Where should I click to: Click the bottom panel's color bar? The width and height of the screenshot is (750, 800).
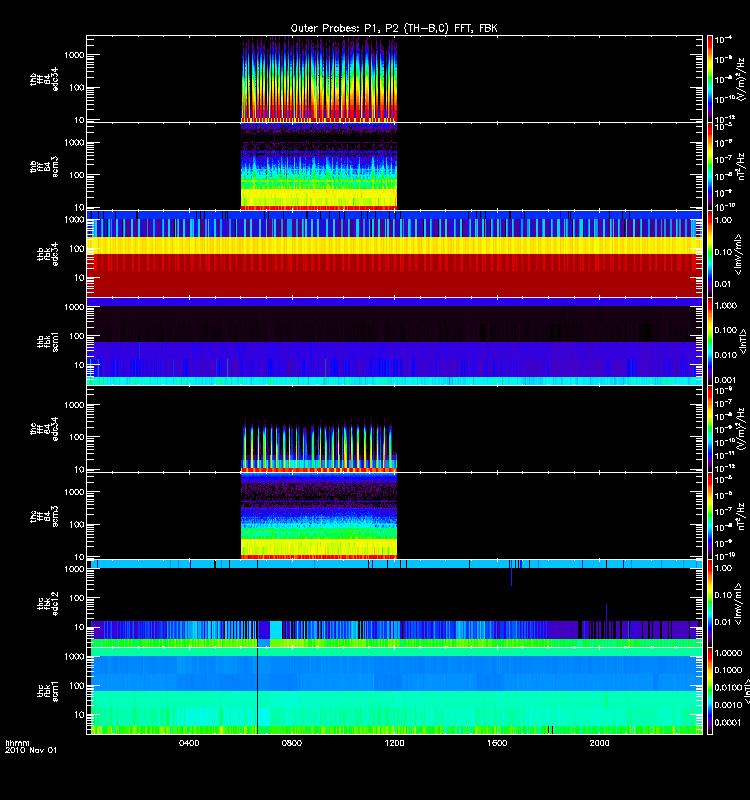pos(710,691)
